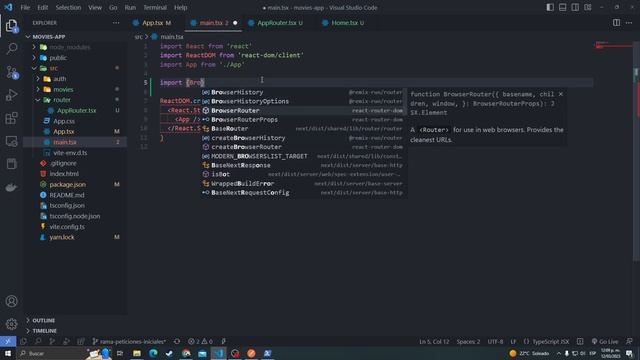Viewport: 640px width, 360px height.
Task: Open editor more actions ellipsis
Action: pyautogui.click(x=629, y=23)
